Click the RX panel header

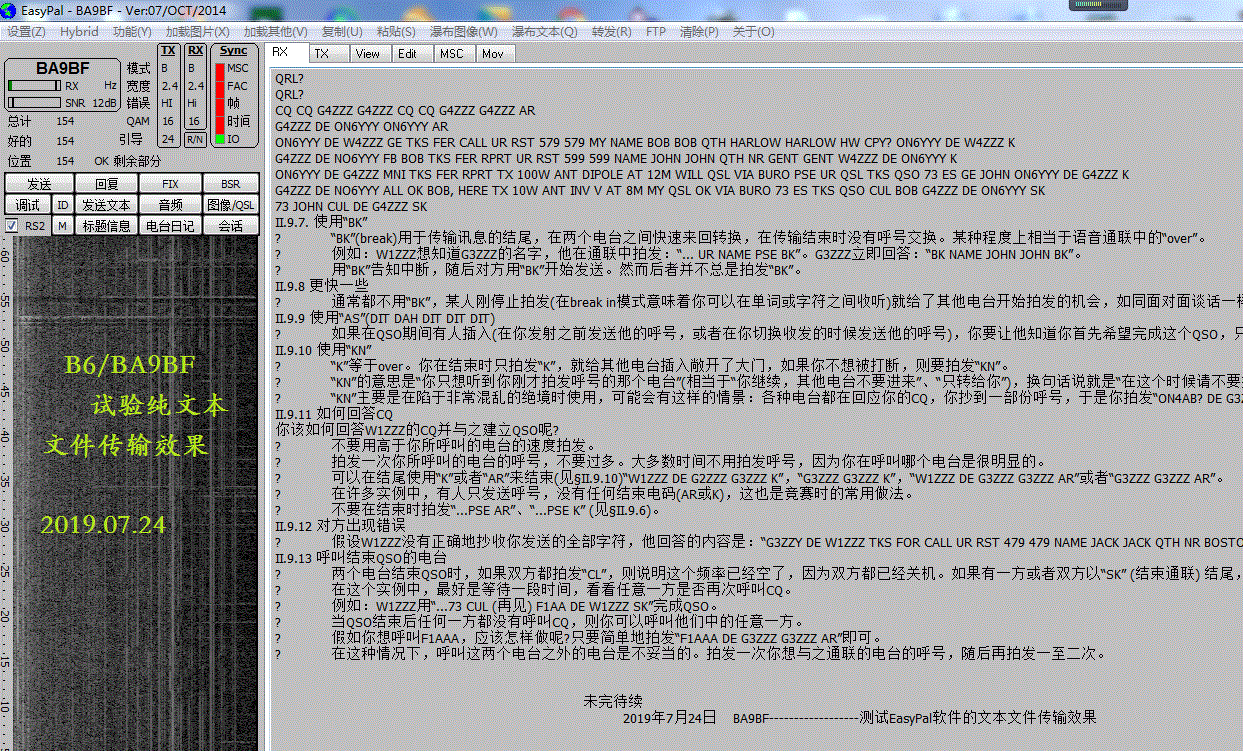[x=196, y=51]
